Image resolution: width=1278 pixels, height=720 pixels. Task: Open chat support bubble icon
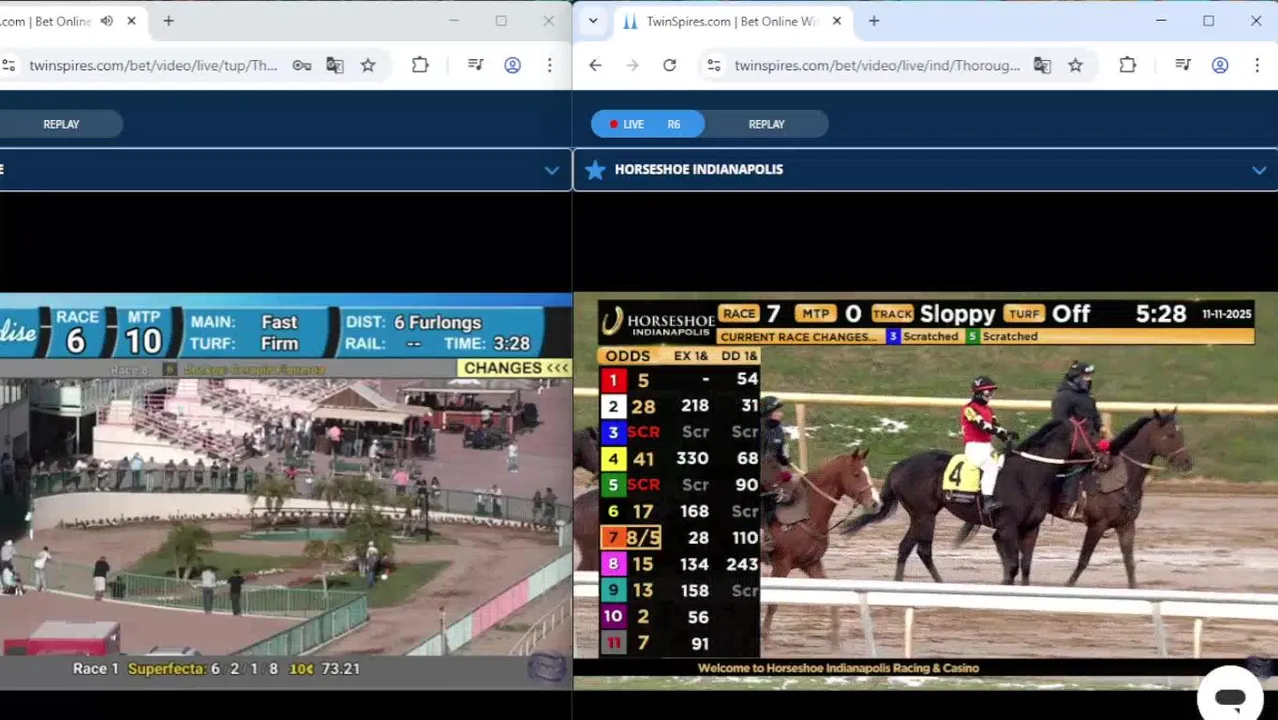coord(1230,698)
